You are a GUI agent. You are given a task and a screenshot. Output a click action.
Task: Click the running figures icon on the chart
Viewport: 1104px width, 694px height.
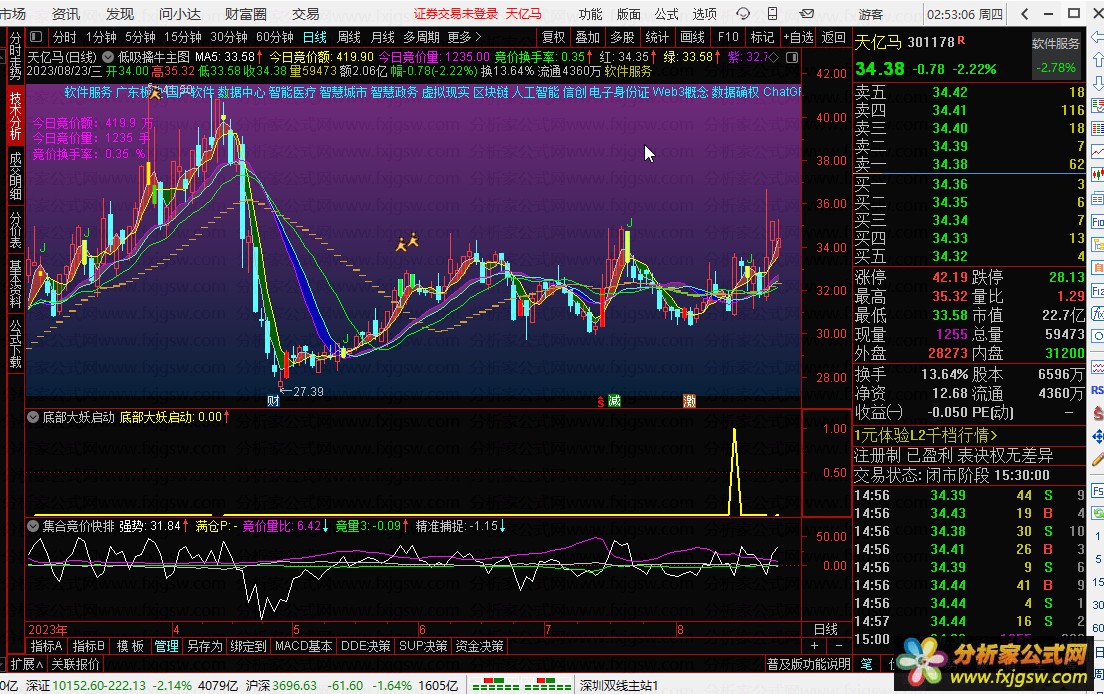click(407, 243)
